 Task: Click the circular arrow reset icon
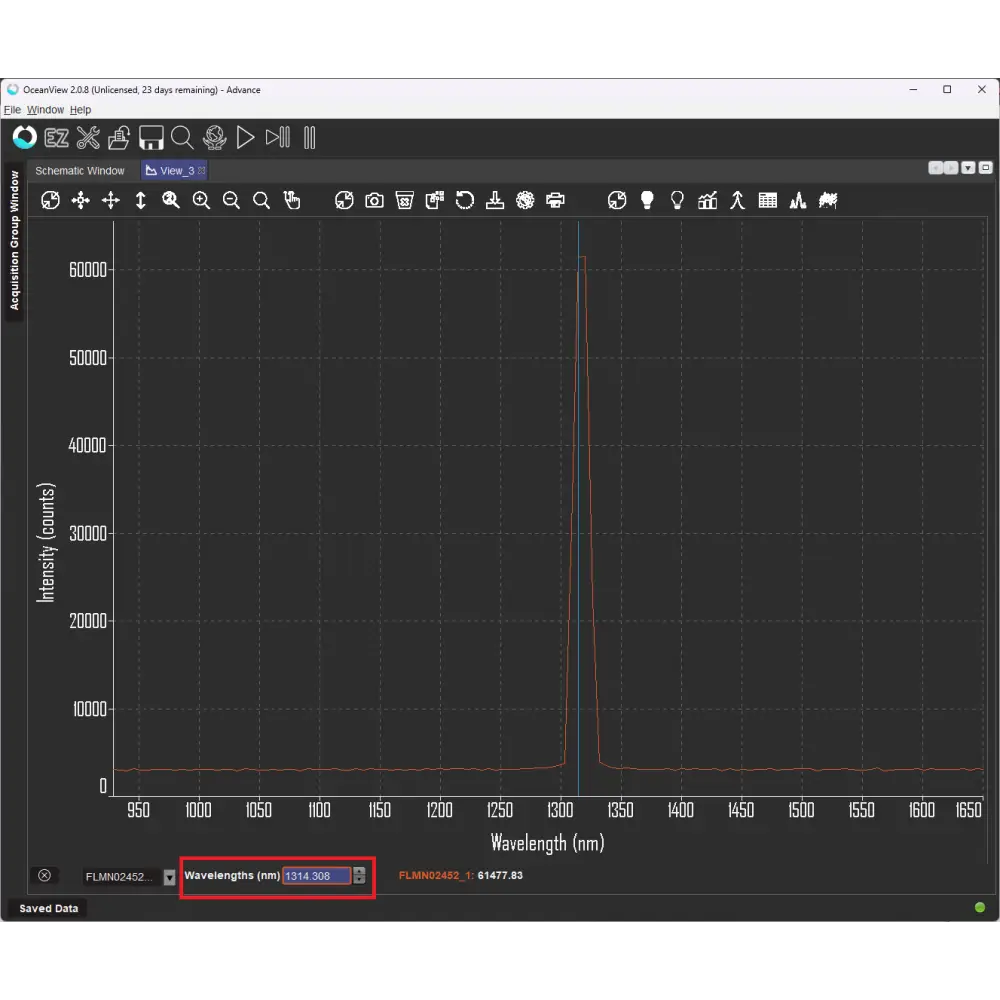[x=465, y=201]
